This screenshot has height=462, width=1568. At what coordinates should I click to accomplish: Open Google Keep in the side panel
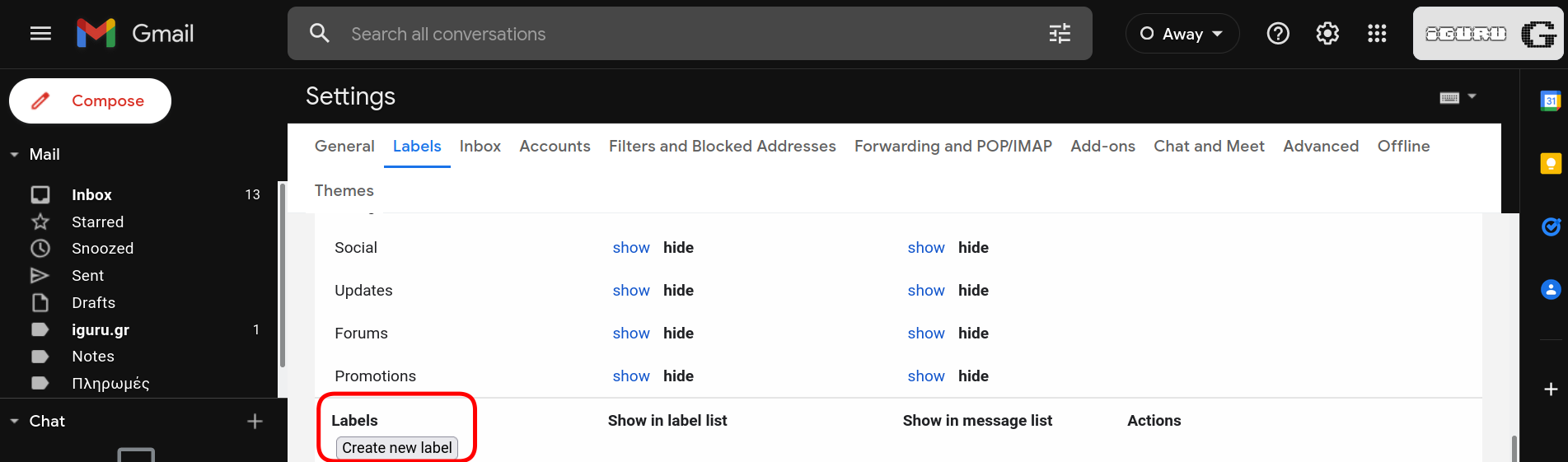click(x=1551, y=163)
